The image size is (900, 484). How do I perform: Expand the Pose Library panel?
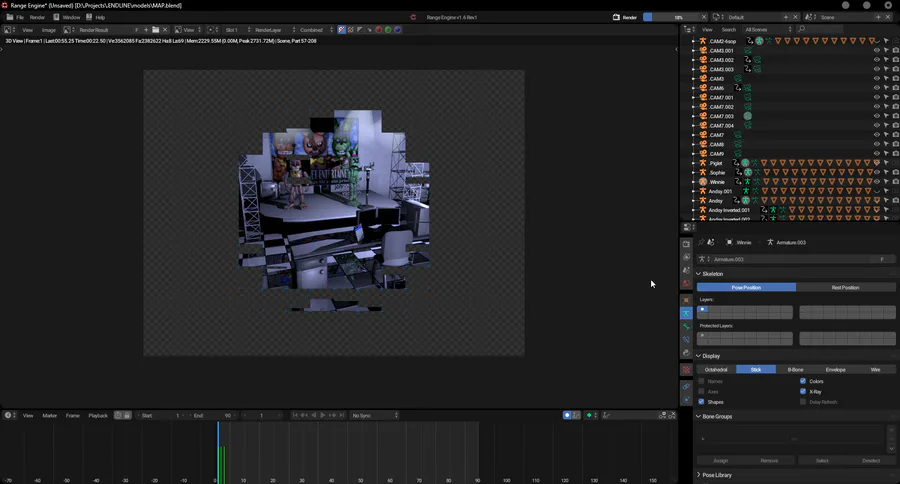click(716, 475)
